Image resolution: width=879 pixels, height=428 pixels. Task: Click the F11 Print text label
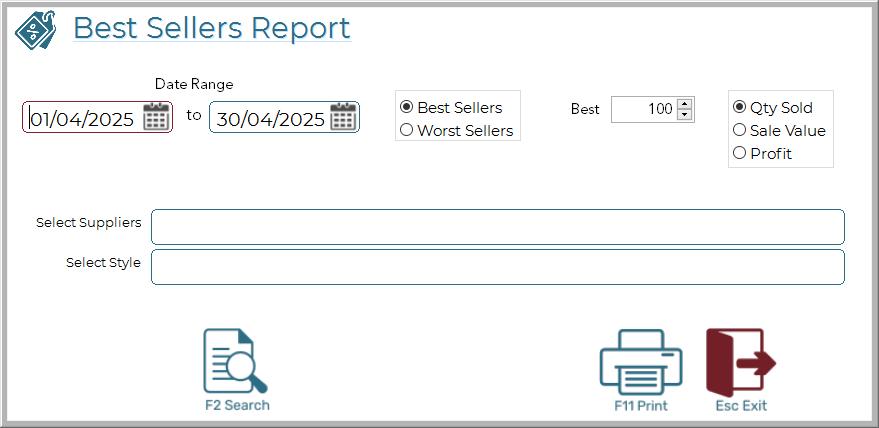(x=641, y=406)
